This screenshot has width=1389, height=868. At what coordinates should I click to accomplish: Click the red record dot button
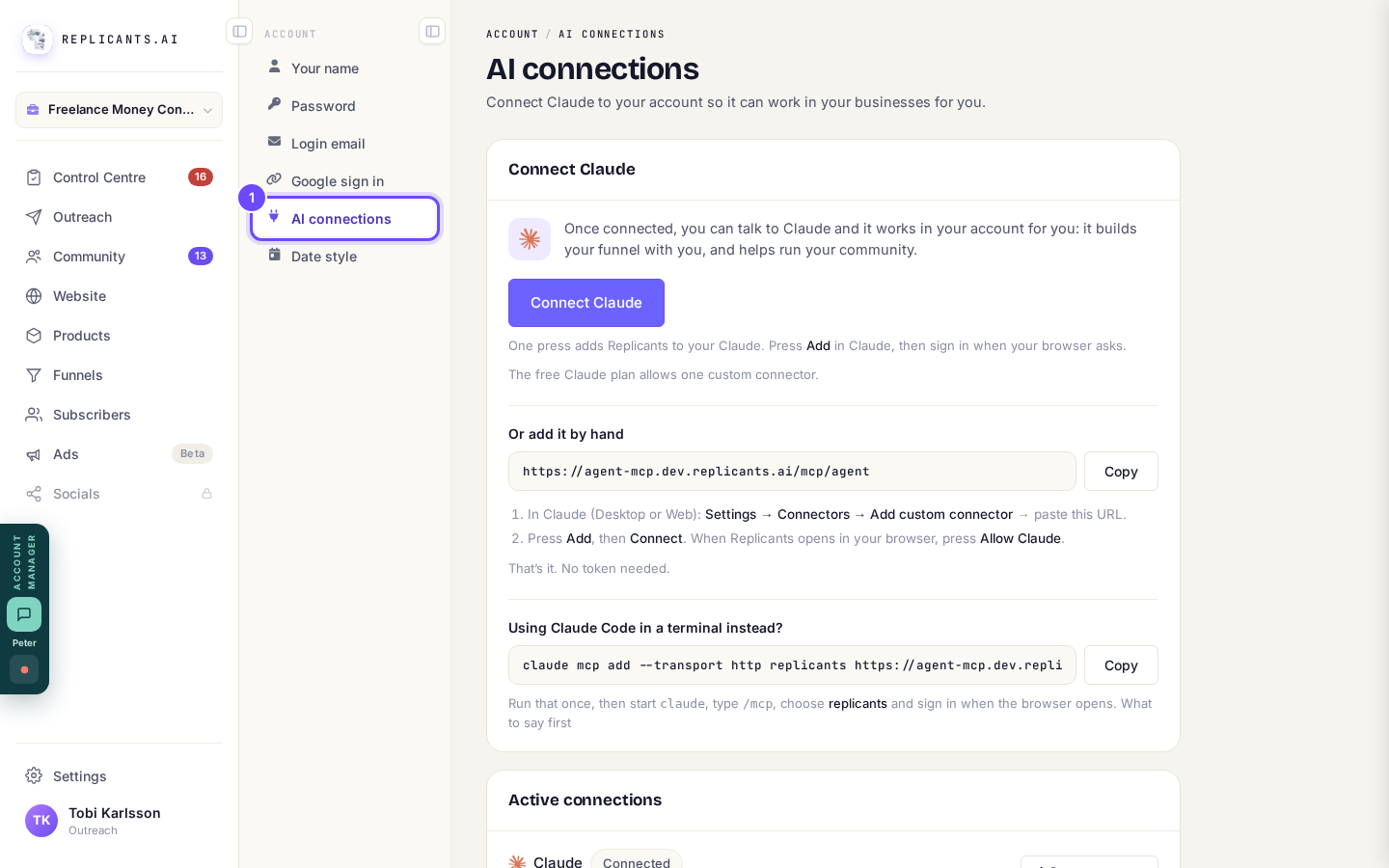coord(24,669)
